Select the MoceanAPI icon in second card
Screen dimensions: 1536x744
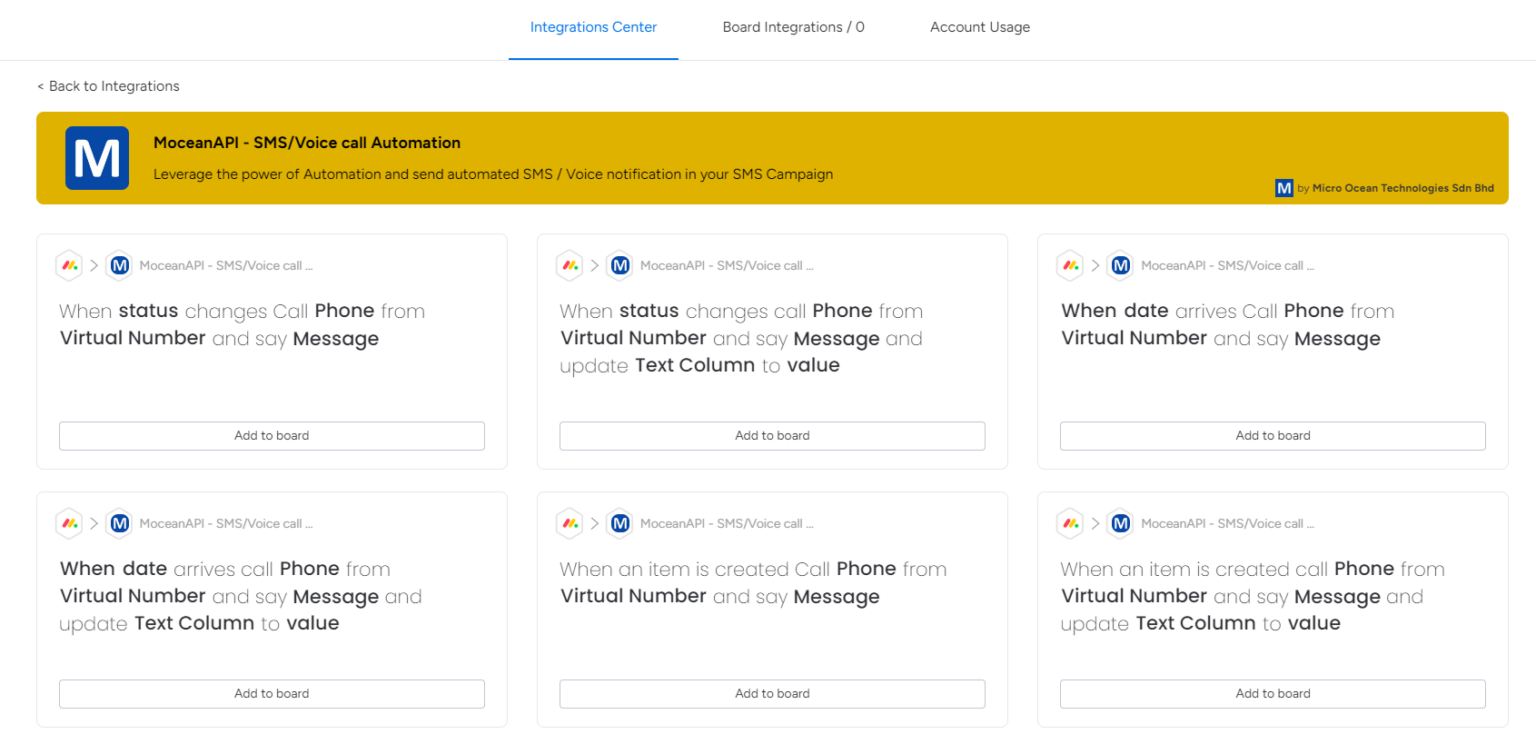619,265
